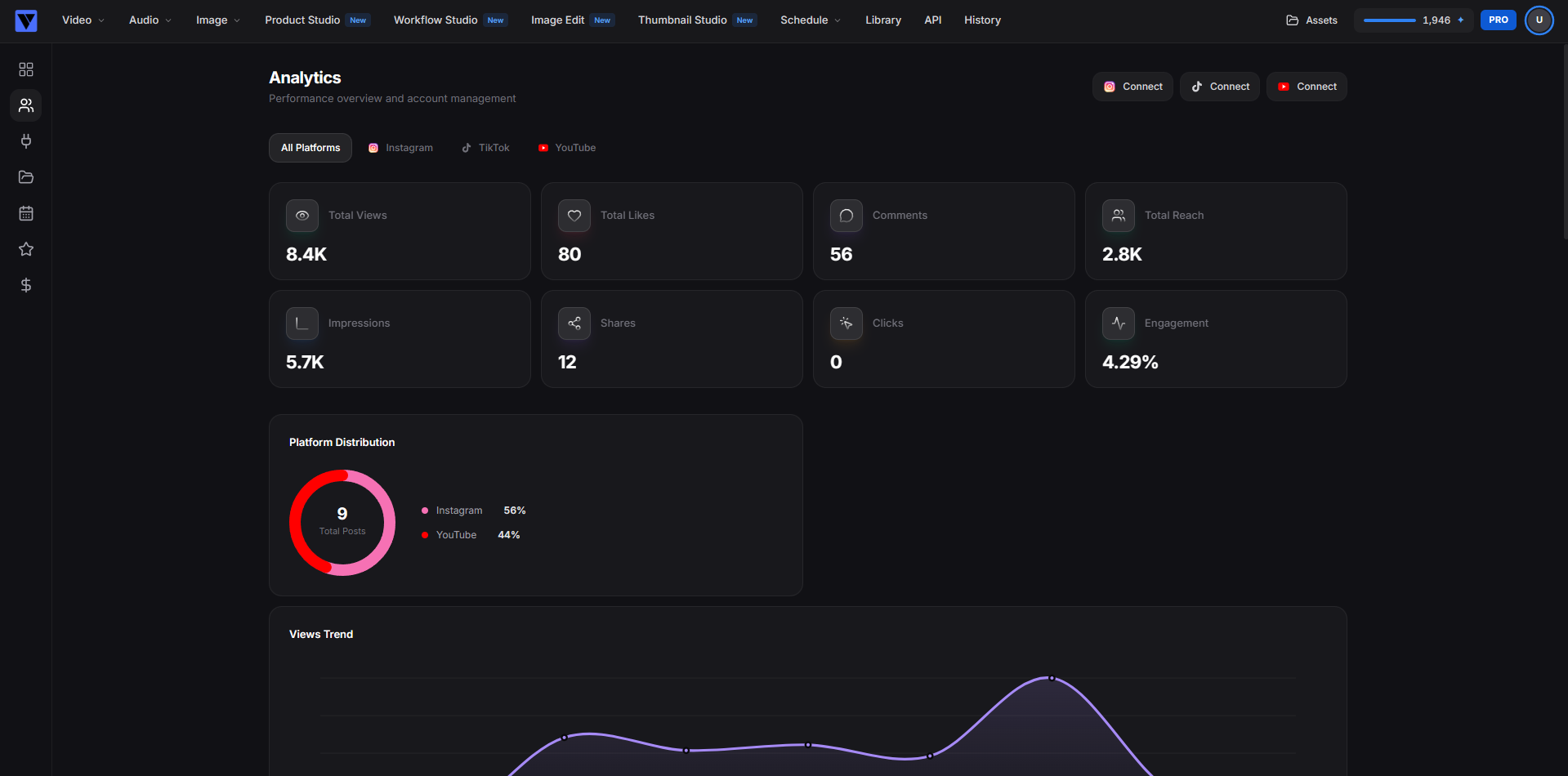The height and width of the screenshot is (776, 1568).
Task: Expand the Audio dropdown menu
Action: click(x=150, y=20)
